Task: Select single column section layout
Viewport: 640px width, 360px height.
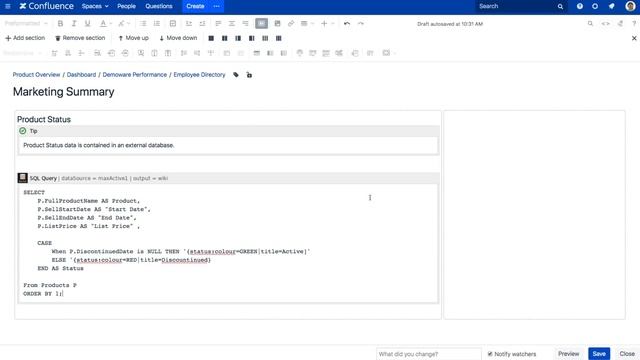Action: click(x=211, y=38)
